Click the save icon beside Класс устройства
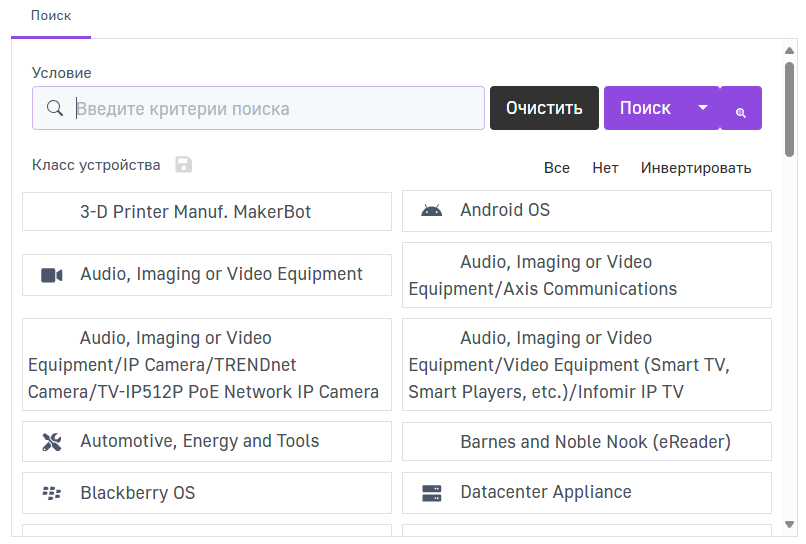Image resolution: width=806 pixels, height=544 pixels. tap(183, 165)
